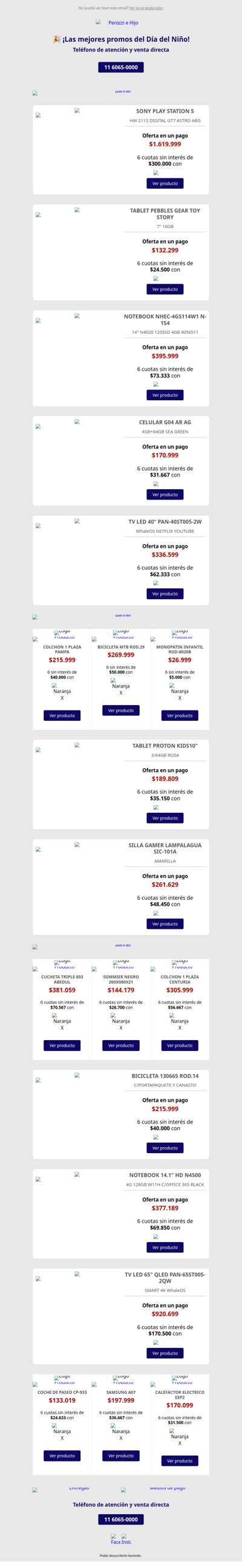This screenshot has width=242, height=1568.
Task: Click the Perozzi e Hijo logo image
Action: (117, 22)
